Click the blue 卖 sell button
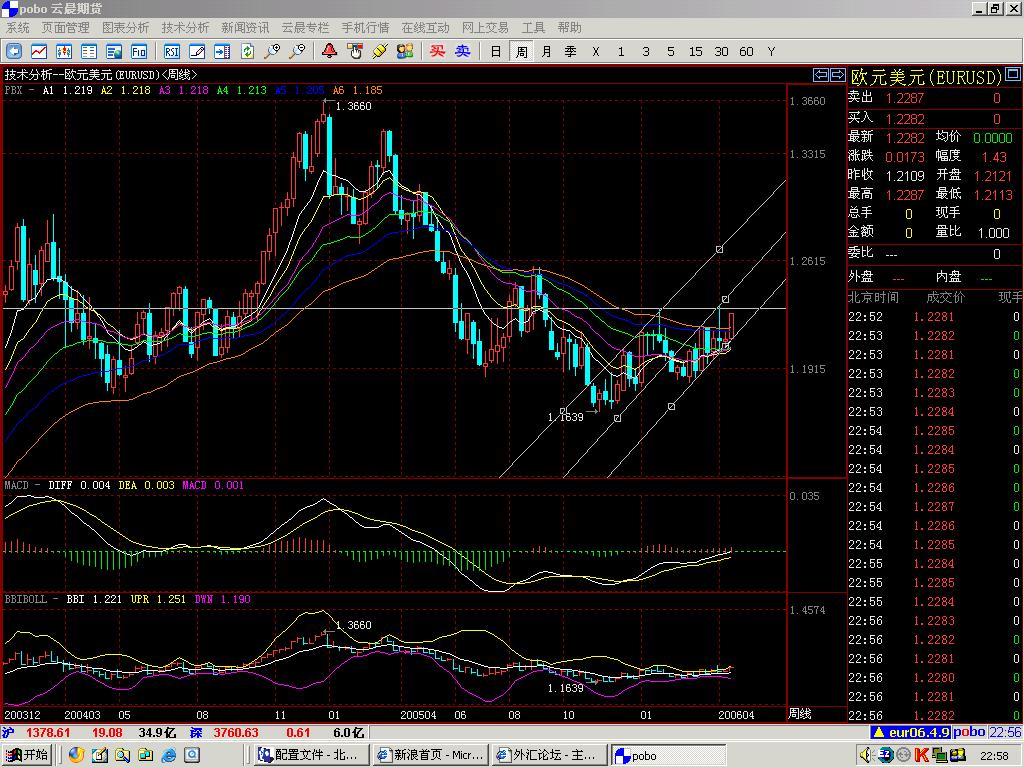The image size is (1024, 768). (462, 51)
